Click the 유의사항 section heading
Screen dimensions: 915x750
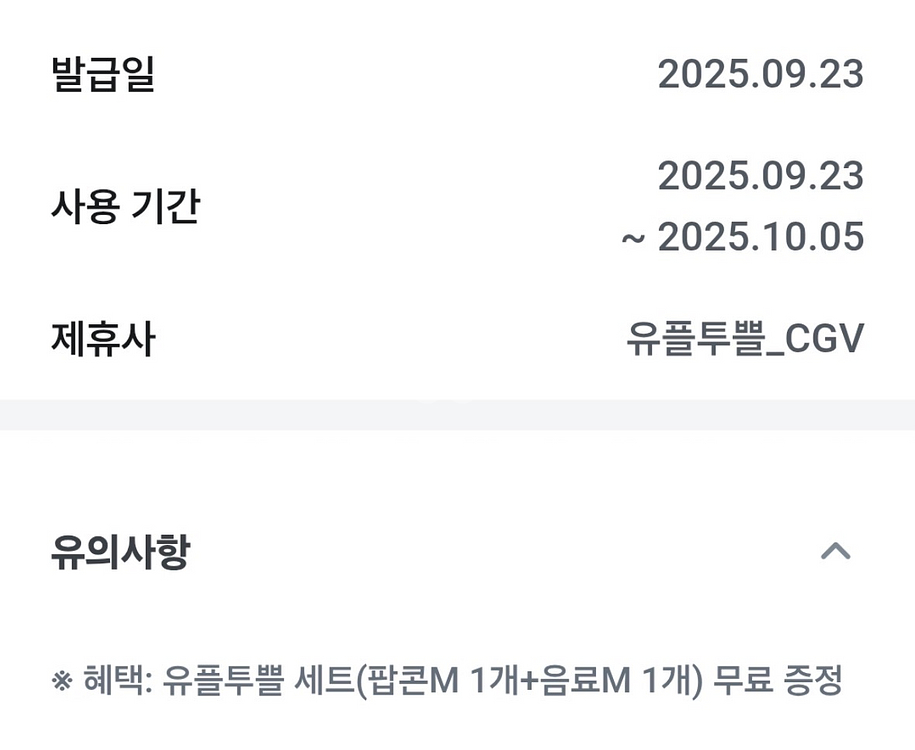[x=119, y=551]
